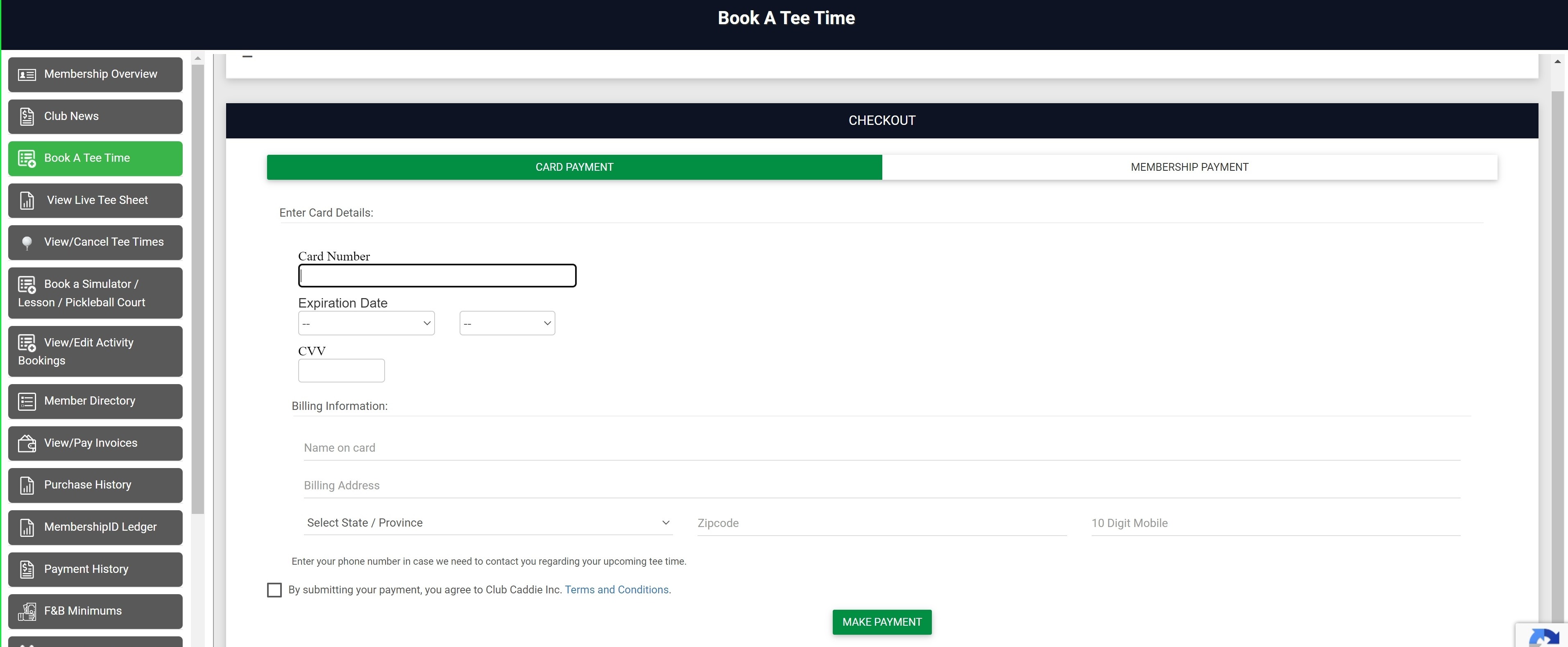Click the F&B Minimums money icon

pos(27,611)
